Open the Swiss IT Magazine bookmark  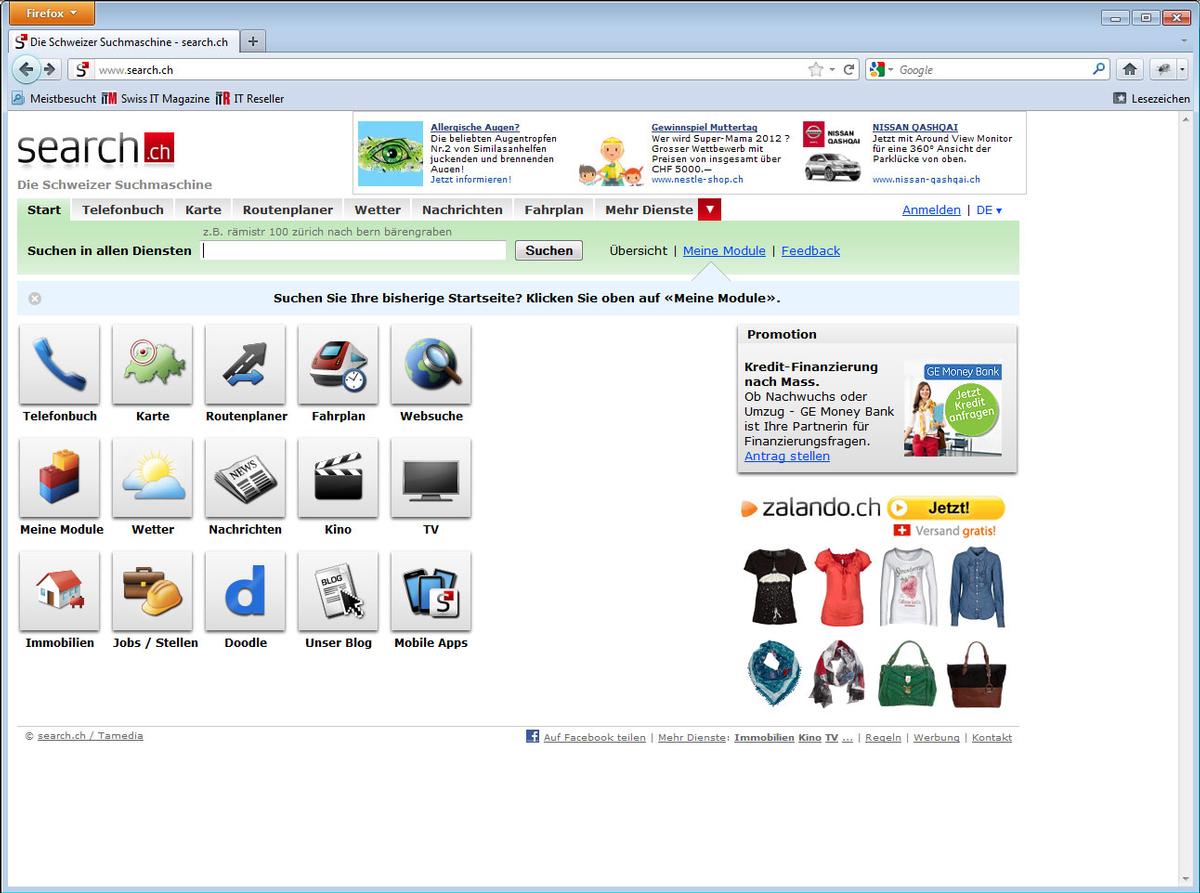coord(155,98)
